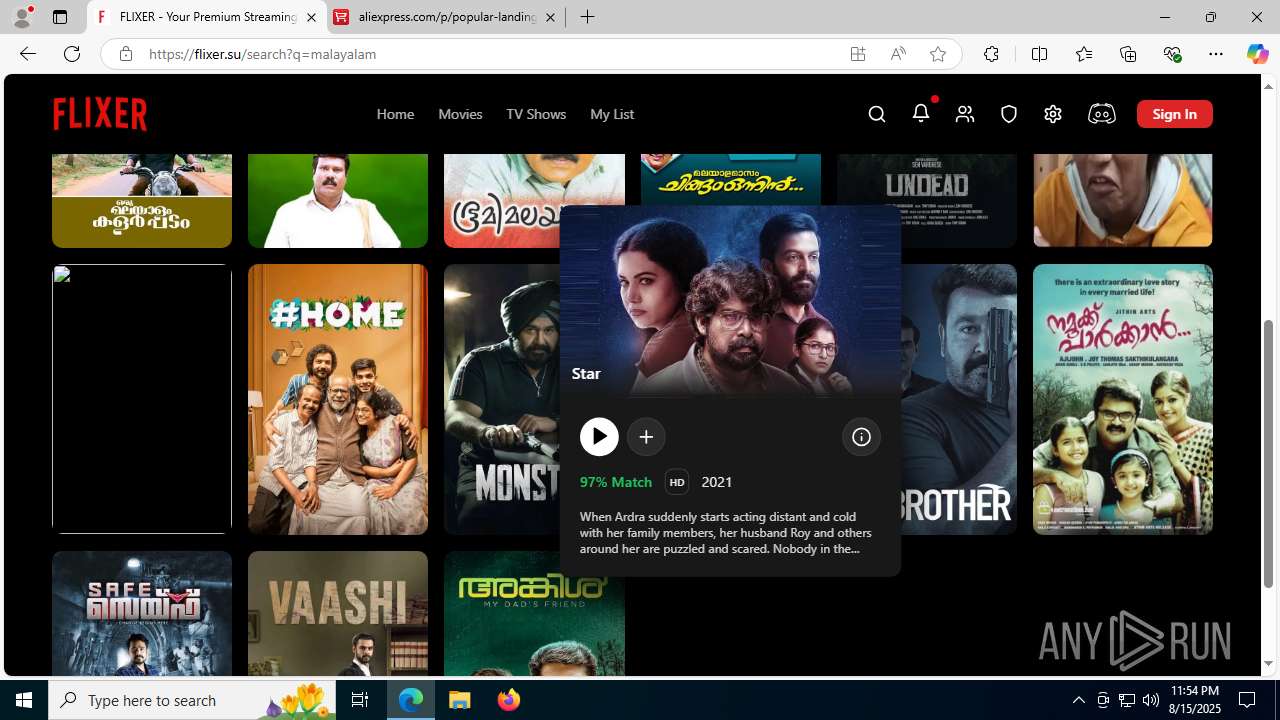The width and height of the screenshot is (1280, 720).
Task: Click the app available icon in address bar
Action: tap(858, 54)
